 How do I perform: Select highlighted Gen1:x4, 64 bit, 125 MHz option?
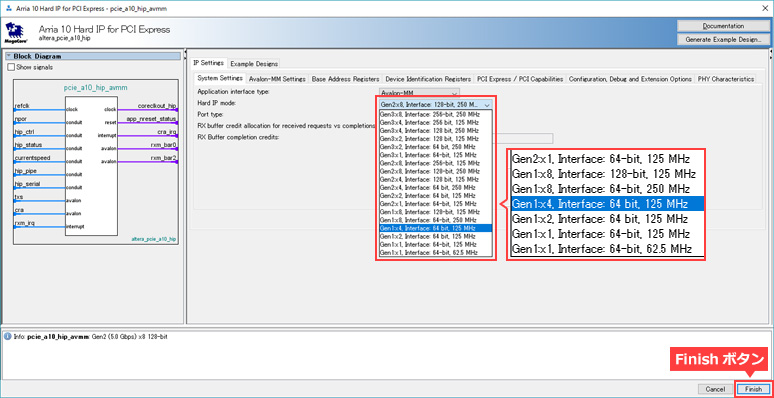[x=435, y=228]
